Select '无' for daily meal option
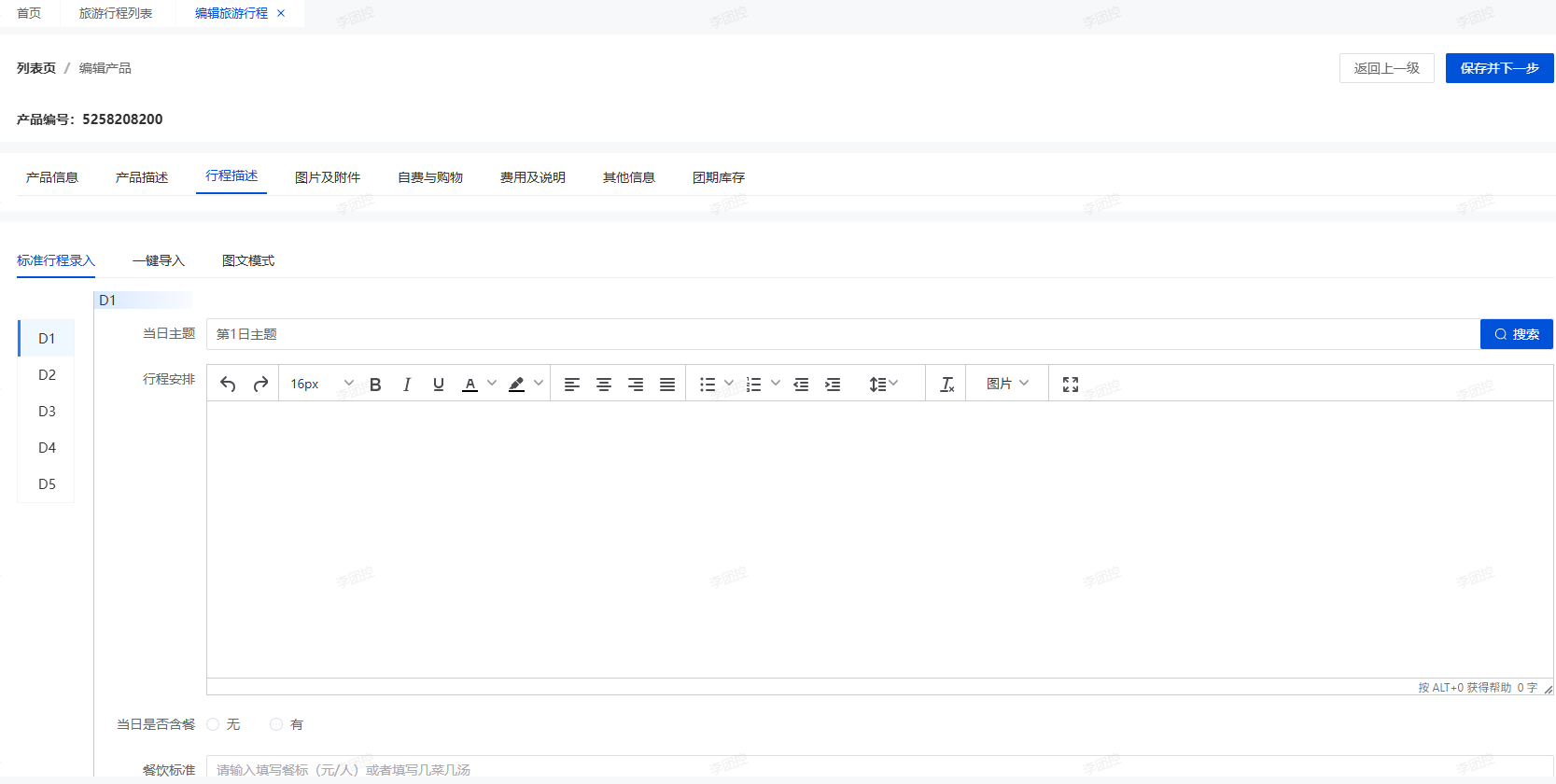Viewport: 1556px width, 784px height. (214, 724)
